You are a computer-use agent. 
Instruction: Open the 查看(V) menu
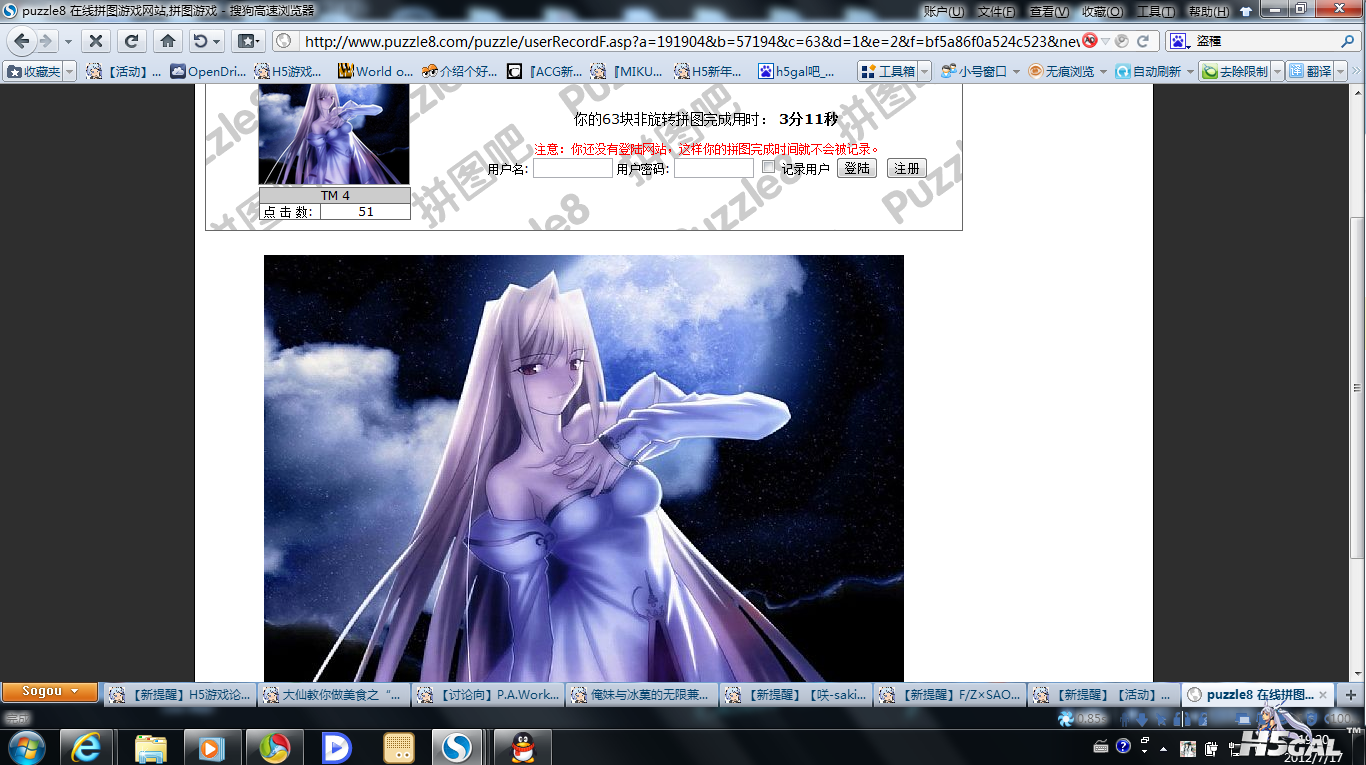[x=1049, y=11]
